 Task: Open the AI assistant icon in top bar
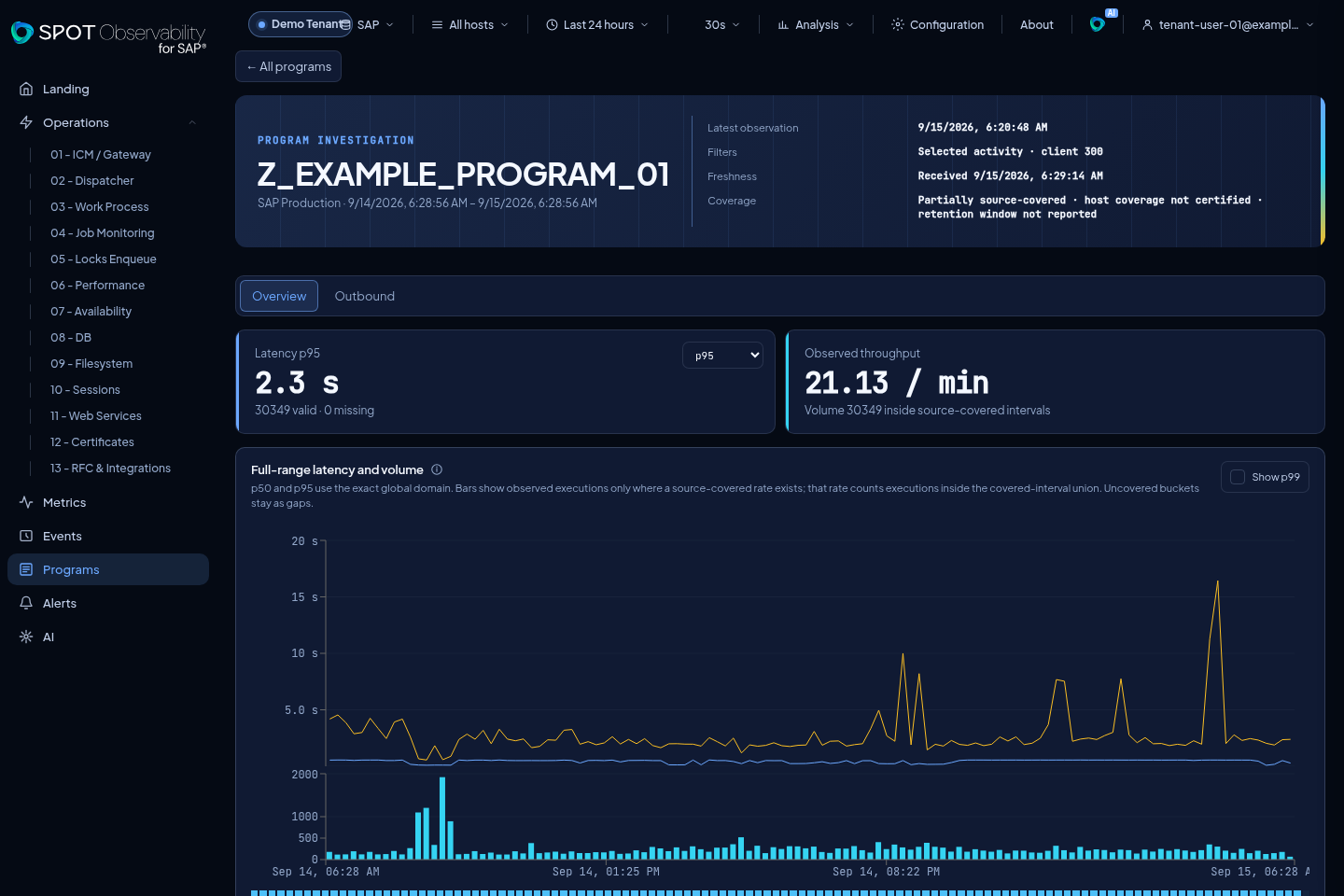(1098, 24)
